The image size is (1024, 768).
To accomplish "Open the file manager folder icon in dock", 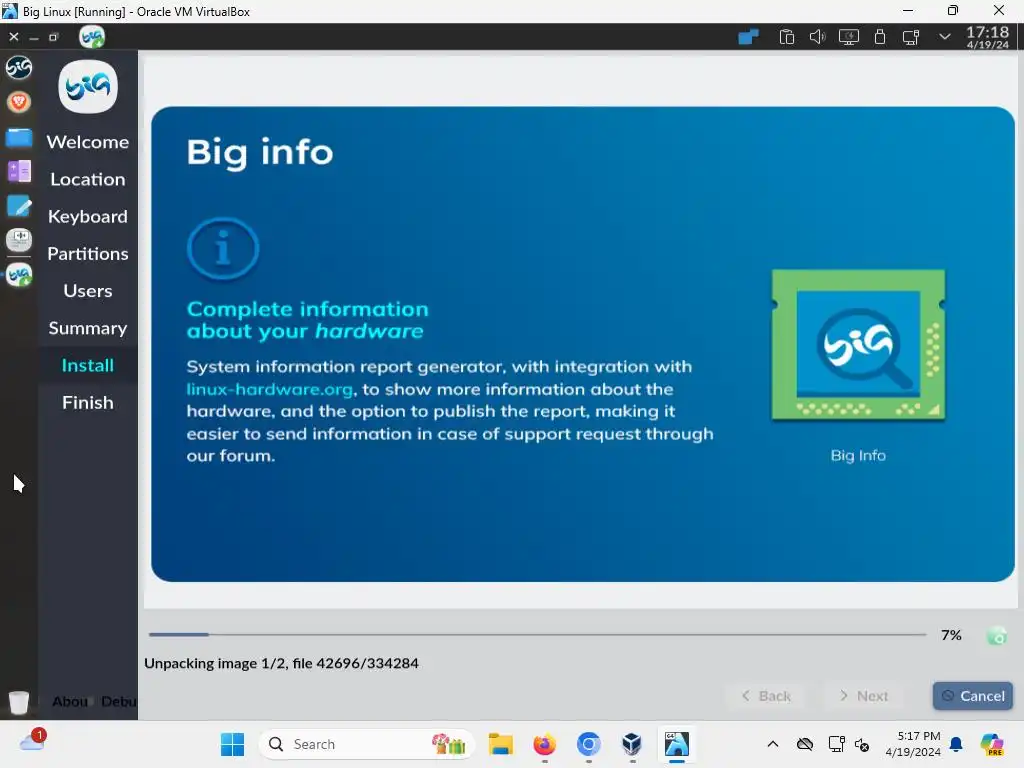I will point(19,138).
